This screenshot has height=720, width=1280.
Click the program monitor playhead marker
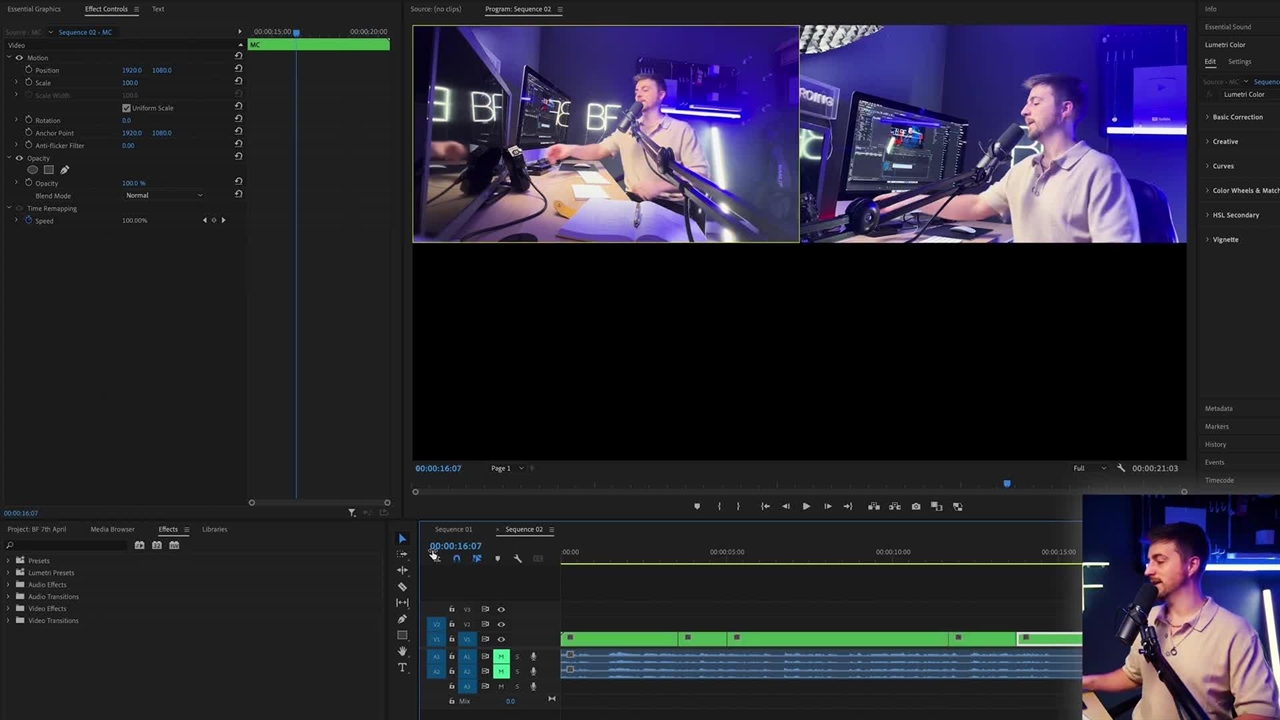tap(1007, 484)
